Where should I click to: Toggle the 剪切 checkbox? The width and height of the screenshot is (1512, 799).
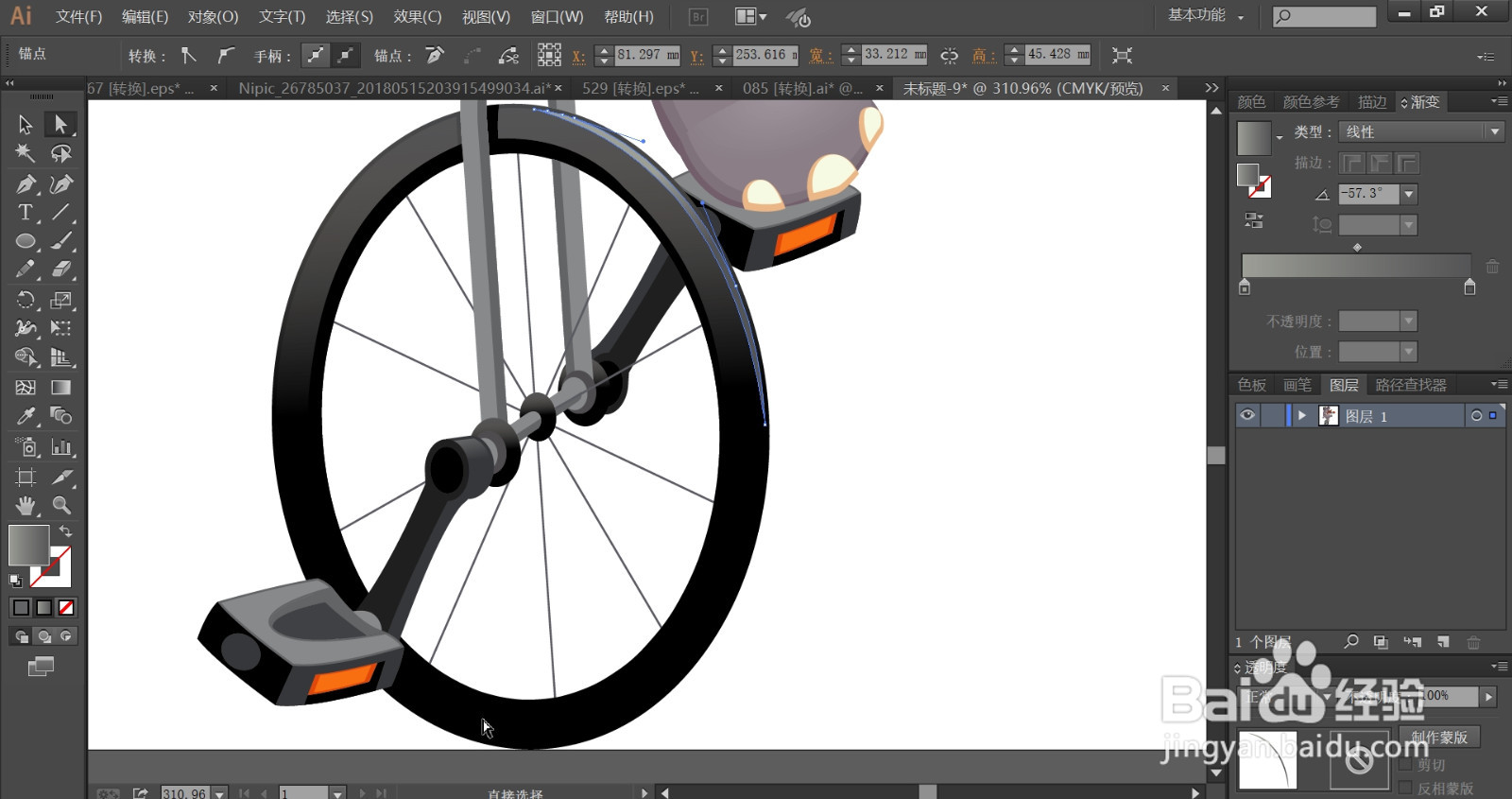1405,764
